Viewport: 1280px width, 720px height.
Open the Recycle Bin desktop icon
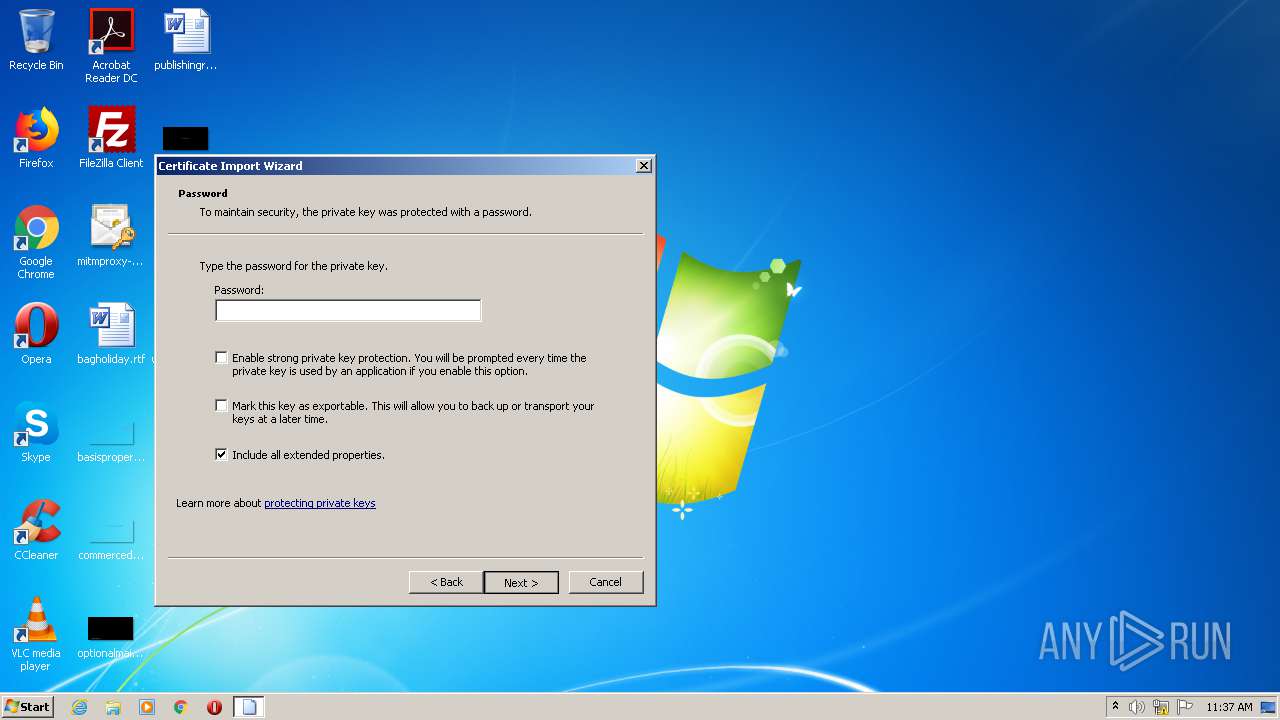point(36,40)
